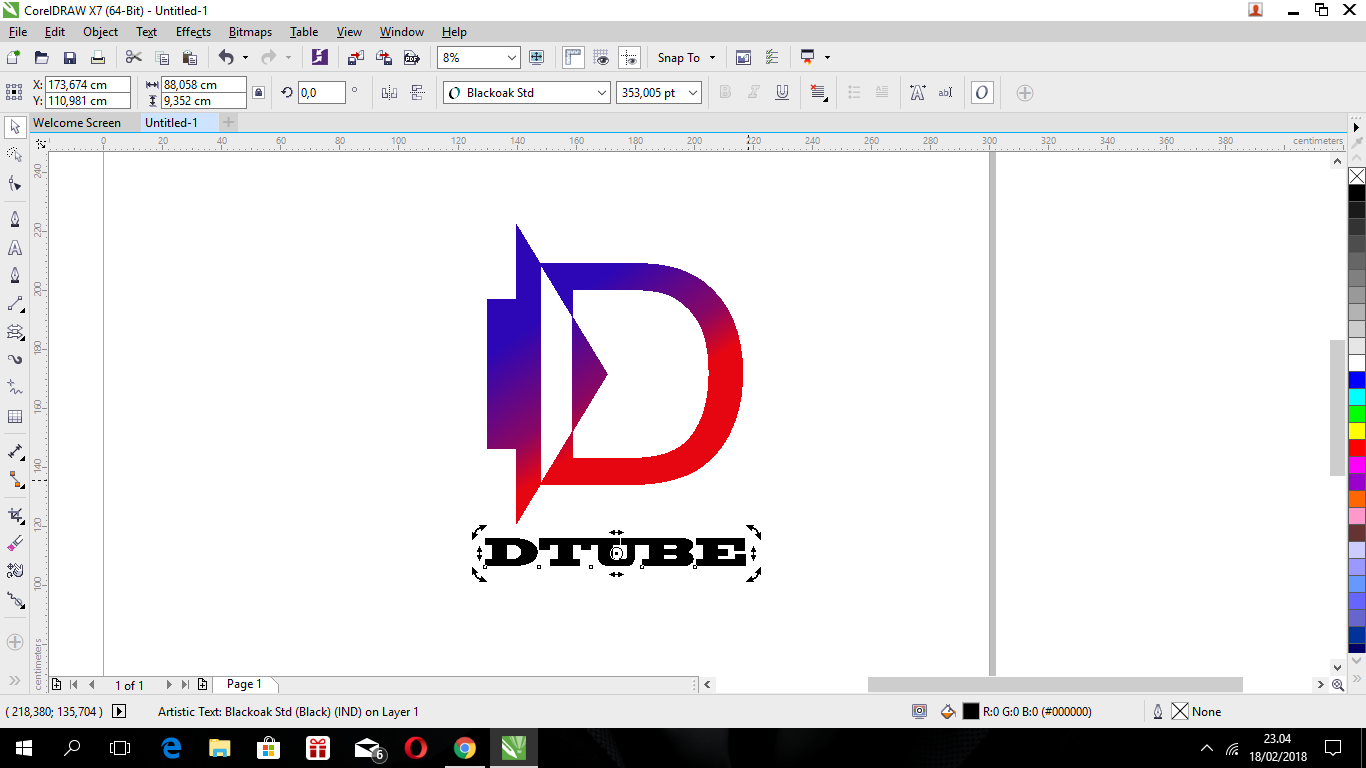Toggle italic formatting
This screenshot has width=1366, height=768.
pyautogui.click(x=754, y=93)
